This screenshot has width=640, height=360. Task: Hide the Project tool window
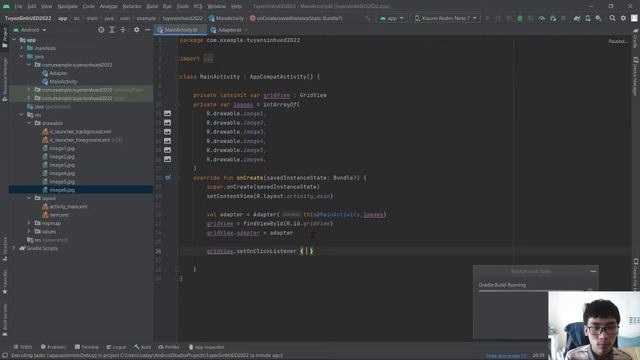[147, 30]
